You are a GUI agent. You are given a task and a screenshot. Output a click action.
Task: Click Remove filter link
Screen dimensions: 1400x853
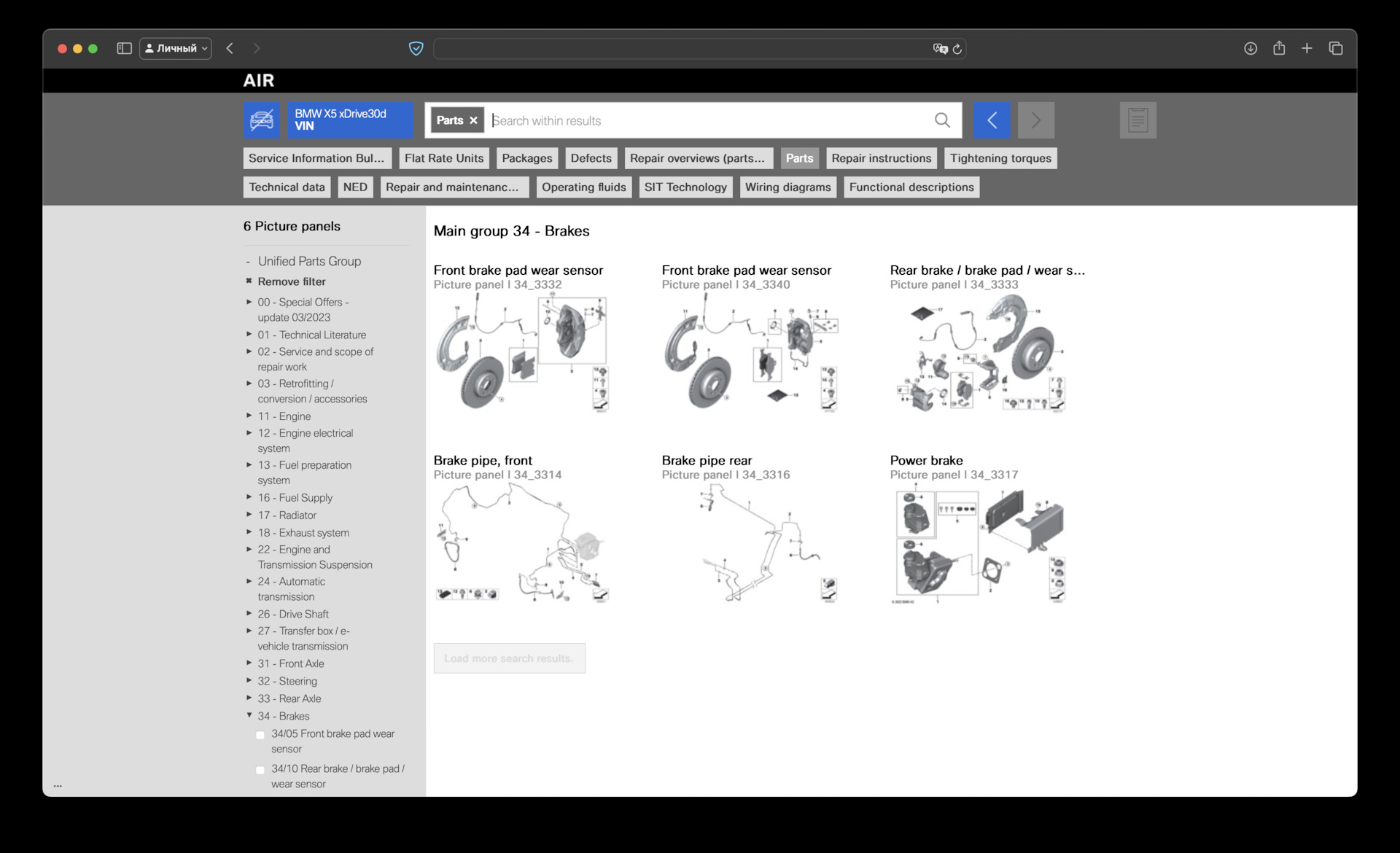[x=291, y=281]
